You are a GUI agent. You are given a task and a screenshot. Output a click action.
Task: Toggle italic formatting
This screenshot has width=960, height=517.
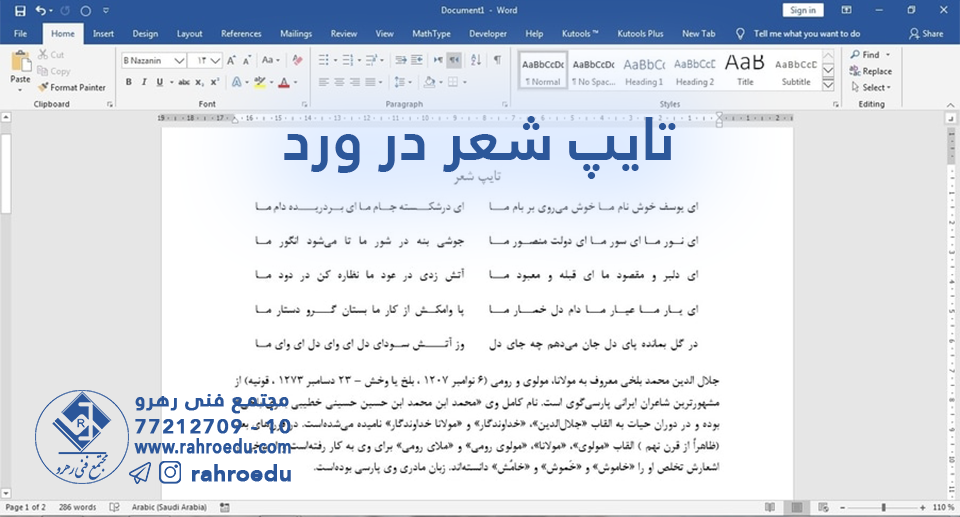click(x=144, y=82)
